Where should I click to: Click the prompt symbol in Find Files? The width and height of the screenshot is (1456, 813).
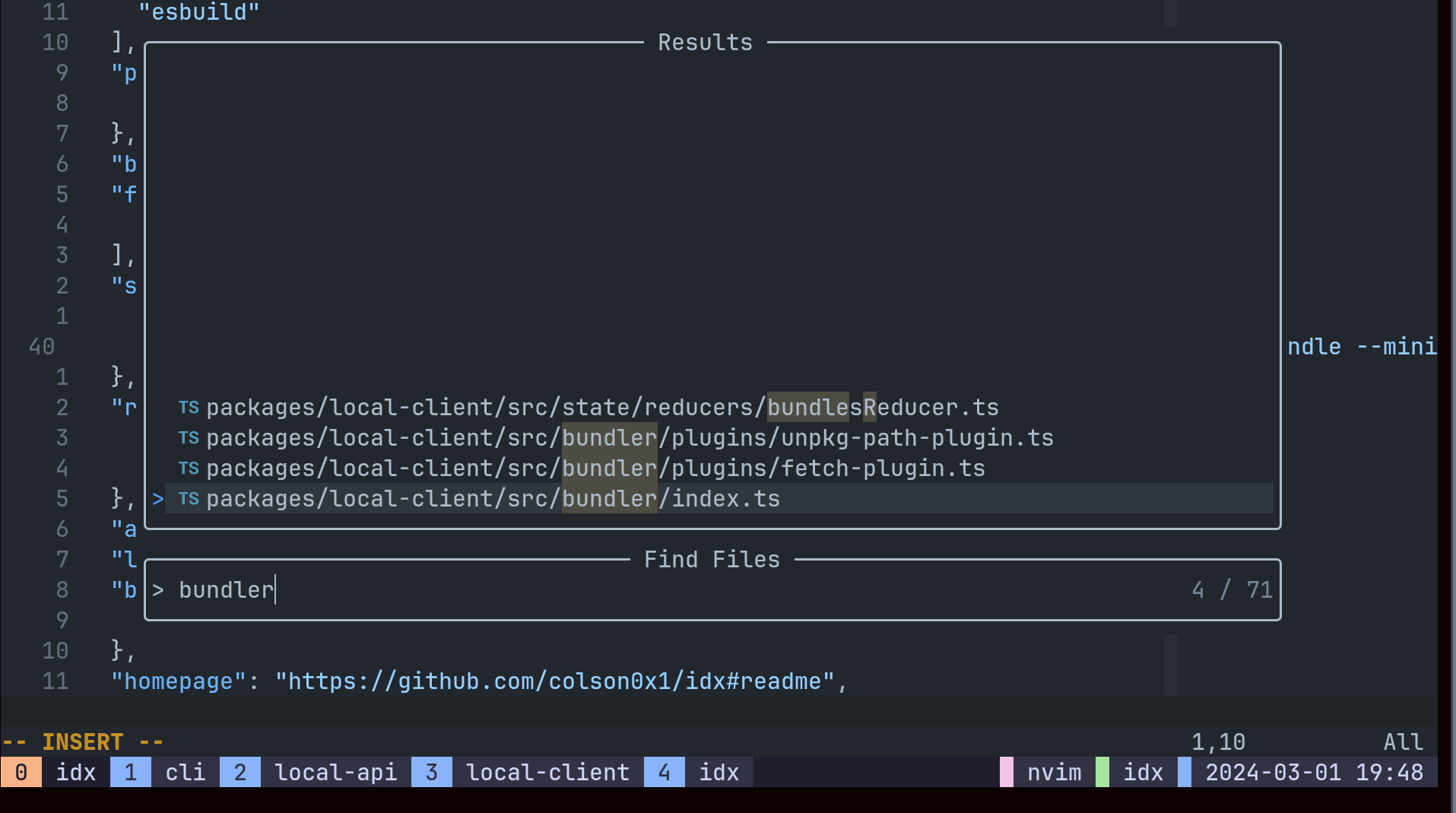(x=157, y=590)
